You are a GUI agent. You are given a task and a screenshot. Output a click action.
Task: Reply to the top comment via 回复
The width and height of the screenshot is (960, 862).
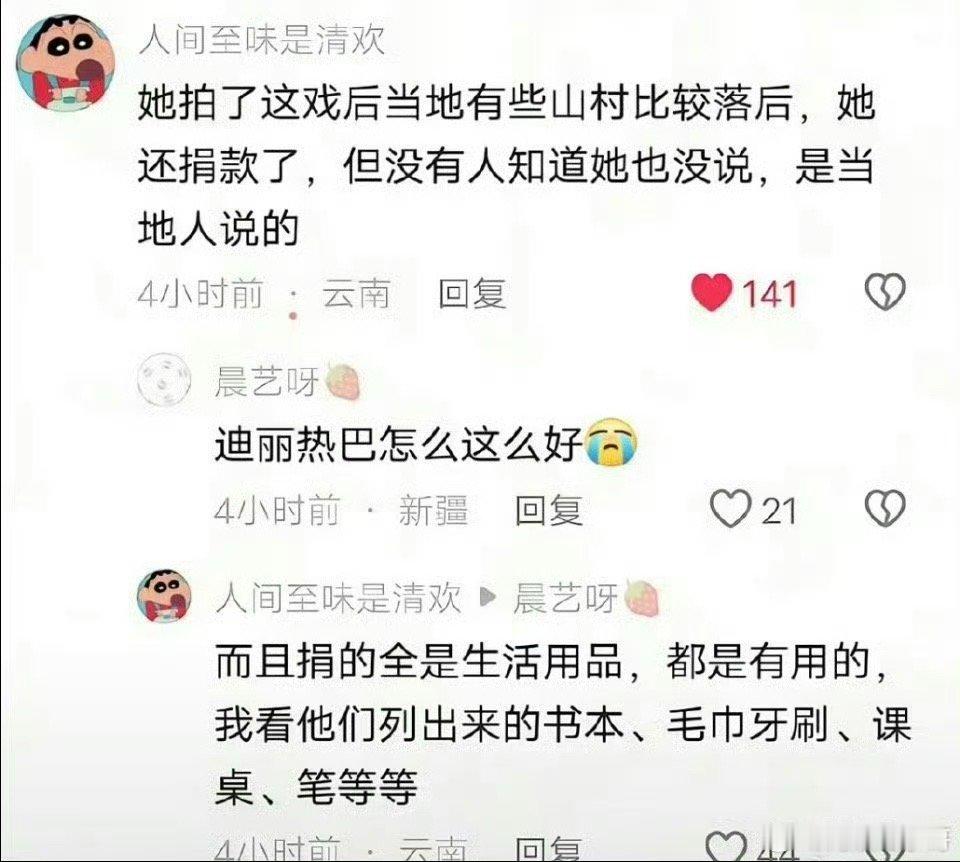click(x=472, y=294)
